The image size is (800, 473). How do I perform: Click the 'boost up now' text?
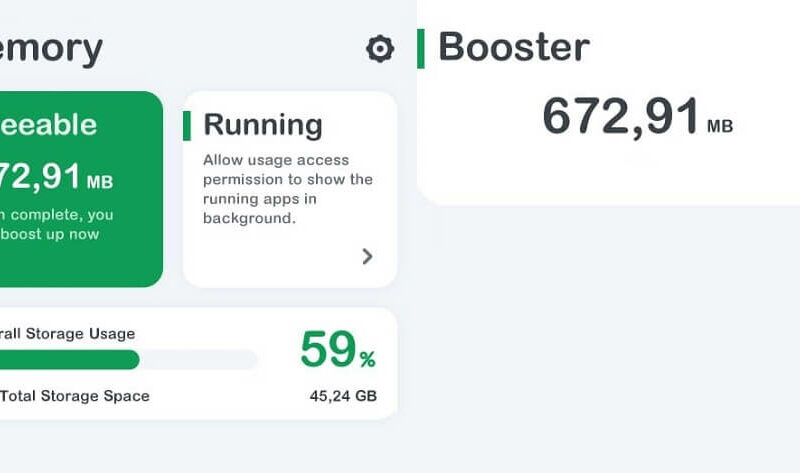coord(49,234)
